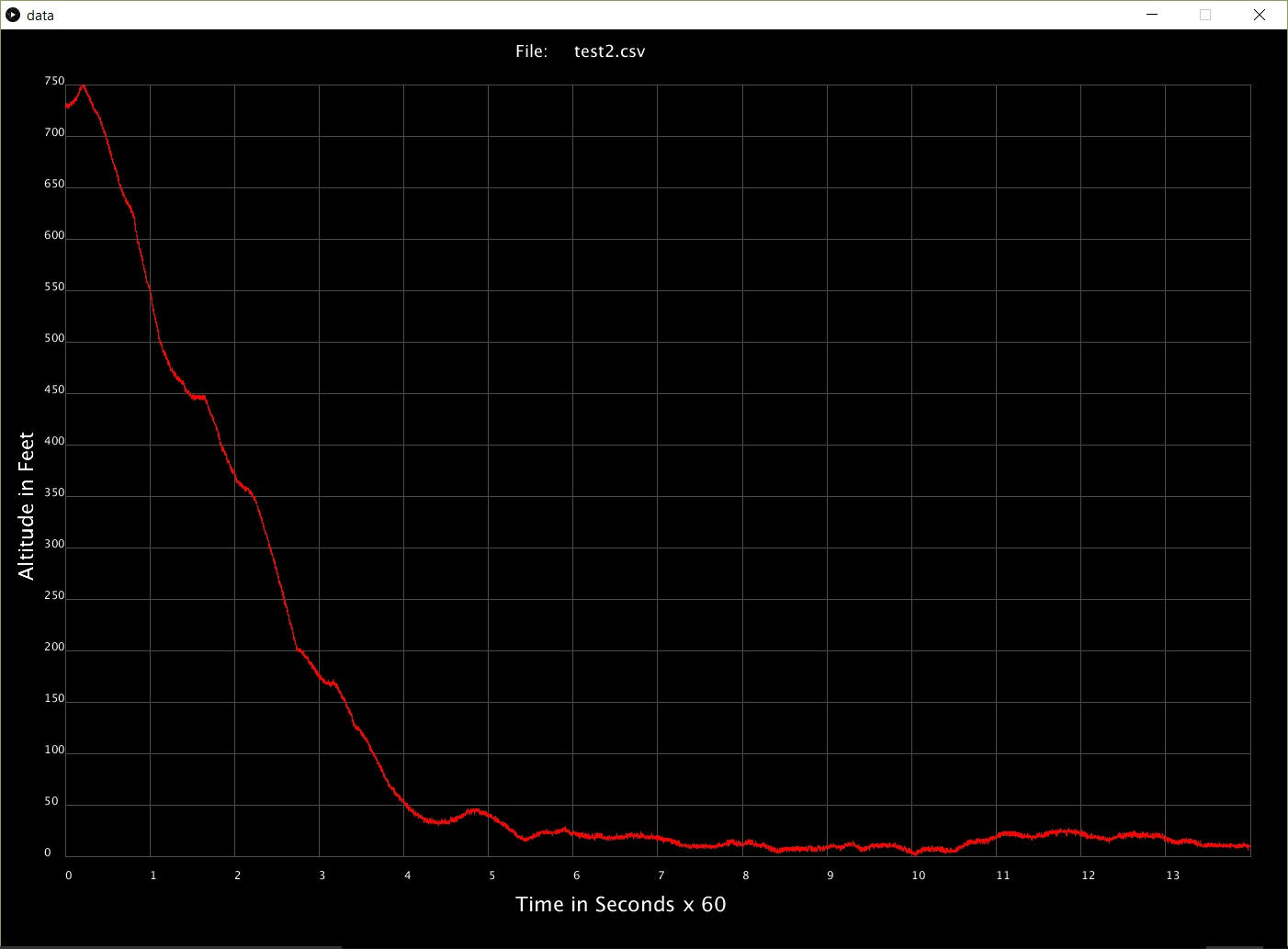Click the 'data' window title text

coord(40,16)
